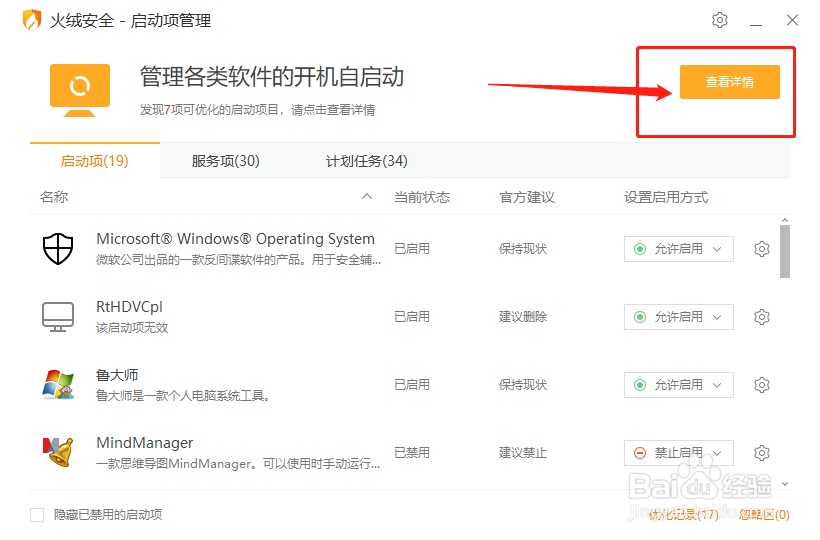
Task: Click the MindManager bell icon
Action: tap(58, 452)
